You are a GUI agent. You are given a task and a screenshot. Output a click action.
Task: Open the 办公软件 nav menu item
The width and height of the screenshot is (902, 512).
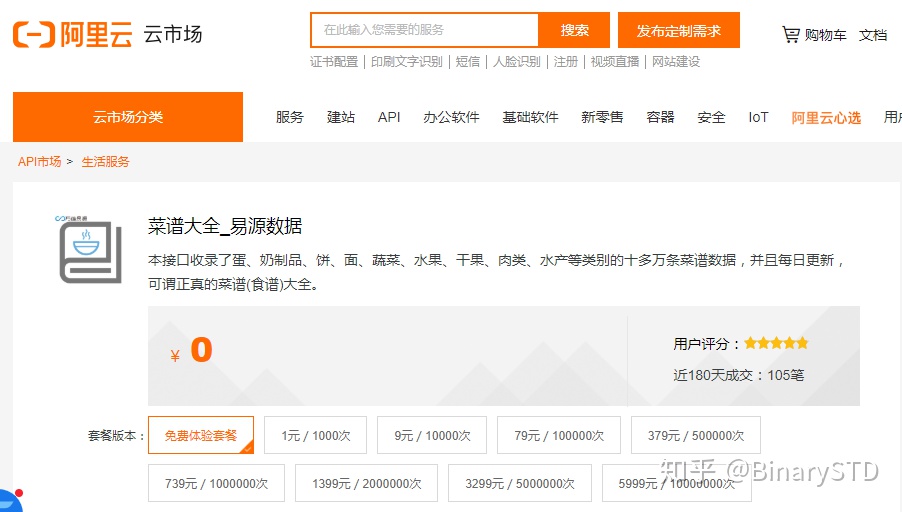pos(451,117)
